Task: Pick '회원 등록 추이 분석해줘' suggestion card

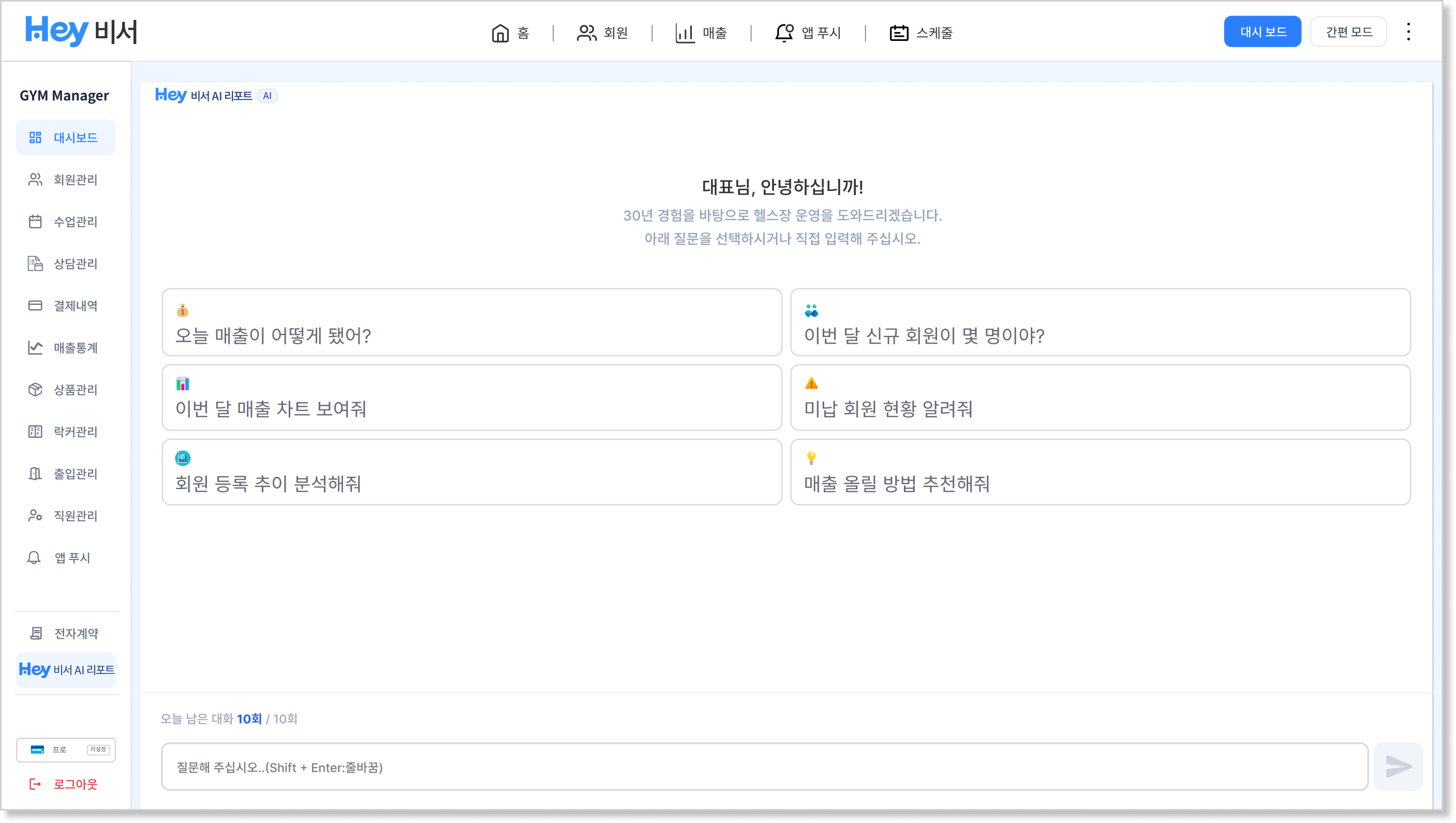Action: coord(471,472)
